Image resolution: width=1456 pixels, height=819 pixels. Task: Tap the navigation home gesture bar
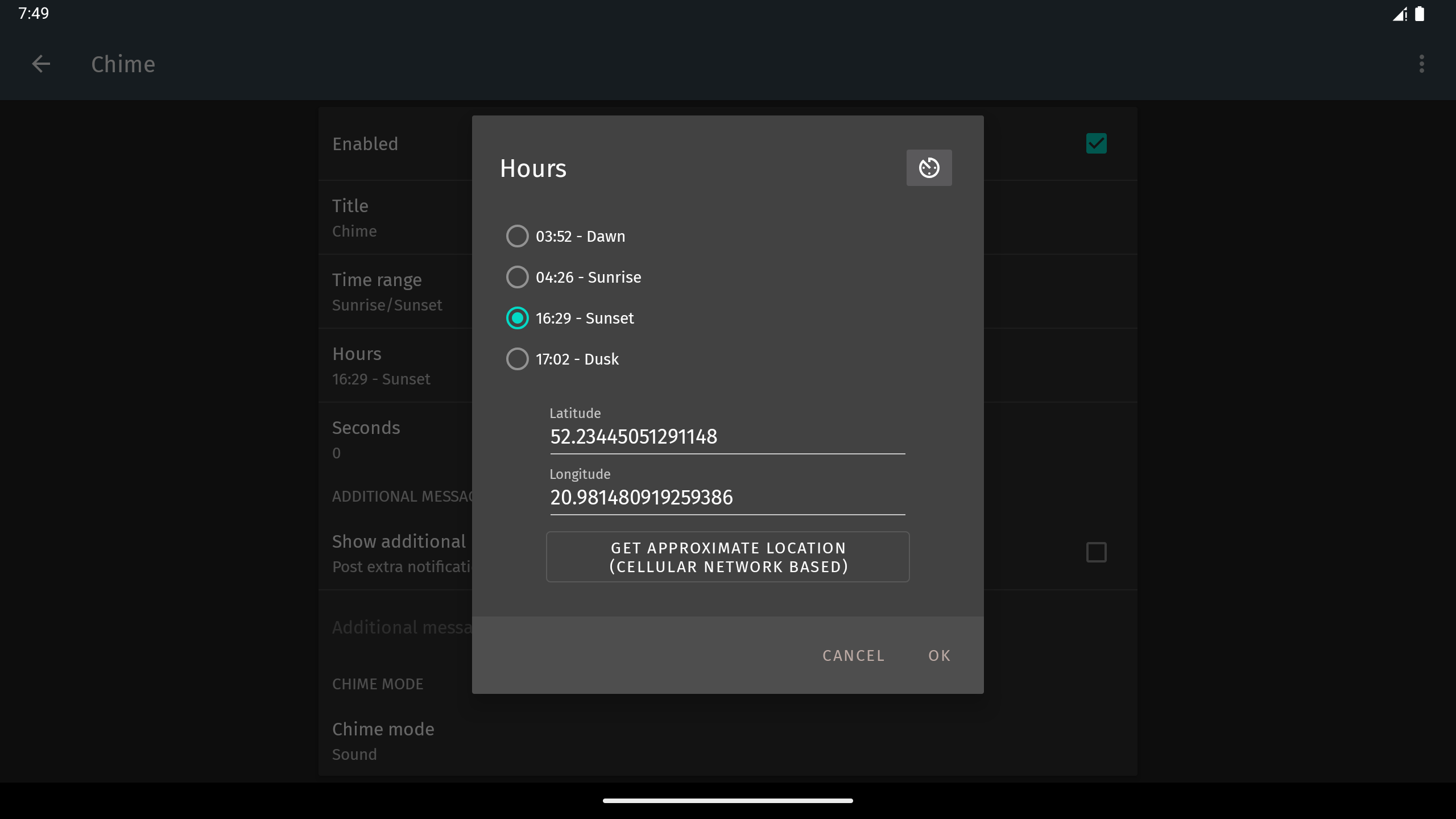727,800
